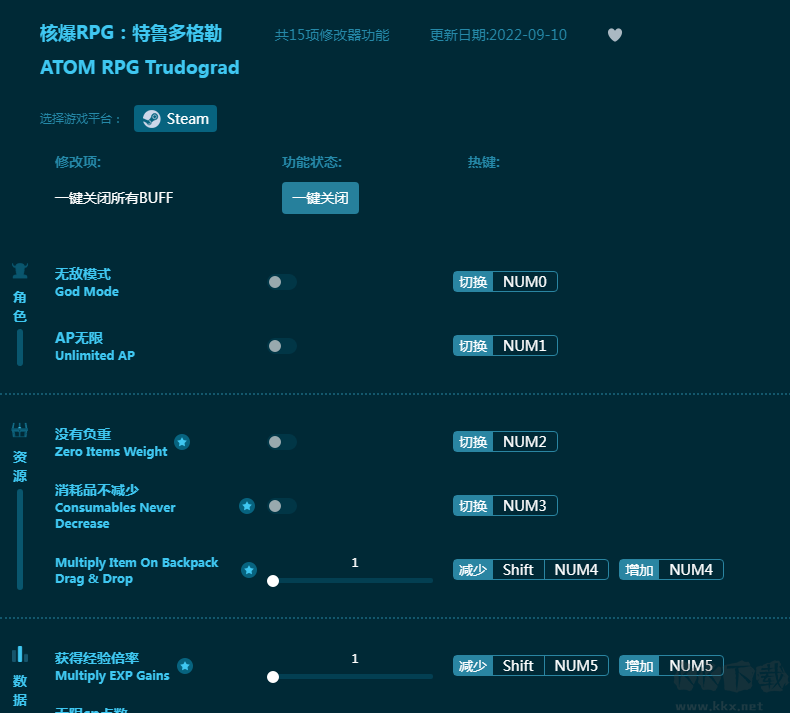Click the Zero Items Weight label
This screenshot has width=790, height=713.
[x=111, y=451]
